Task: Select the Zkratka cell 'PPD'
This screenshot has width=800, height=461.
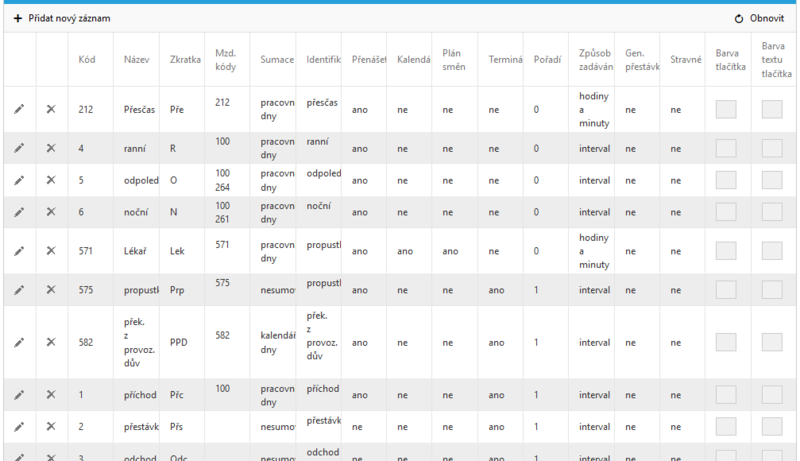Action: (179, 342)
